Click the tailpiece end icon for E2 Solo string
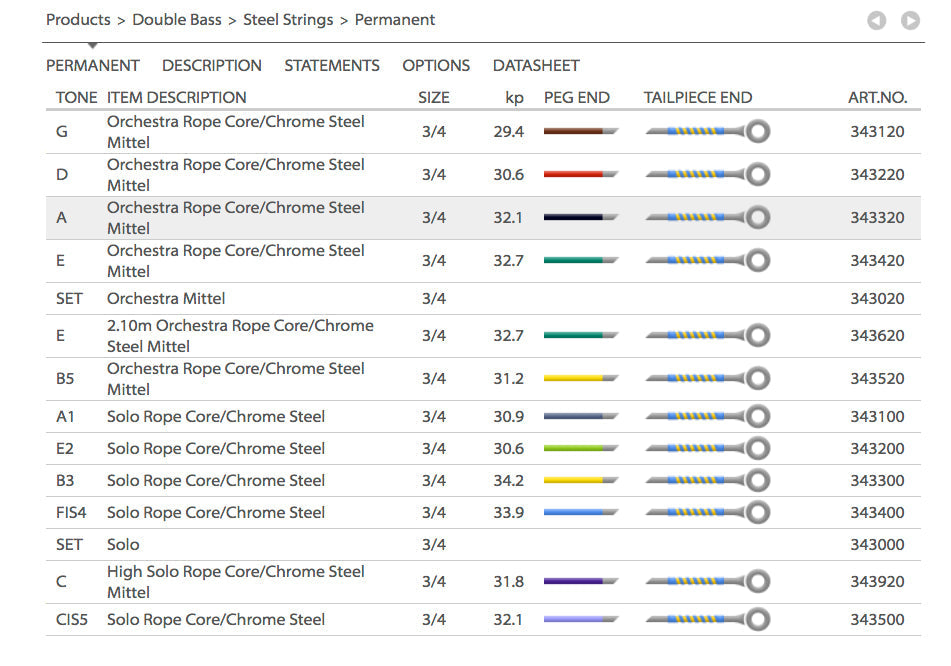This screenshot has width=951, height=666. pos(706,448)
